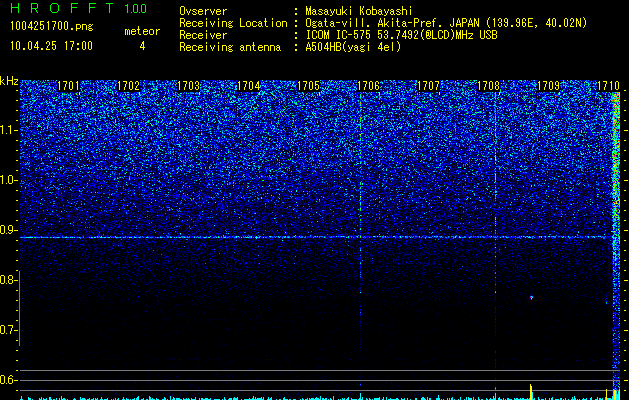Click the 1710 time marker
This screenshot has width=629, height=400.
609,86
